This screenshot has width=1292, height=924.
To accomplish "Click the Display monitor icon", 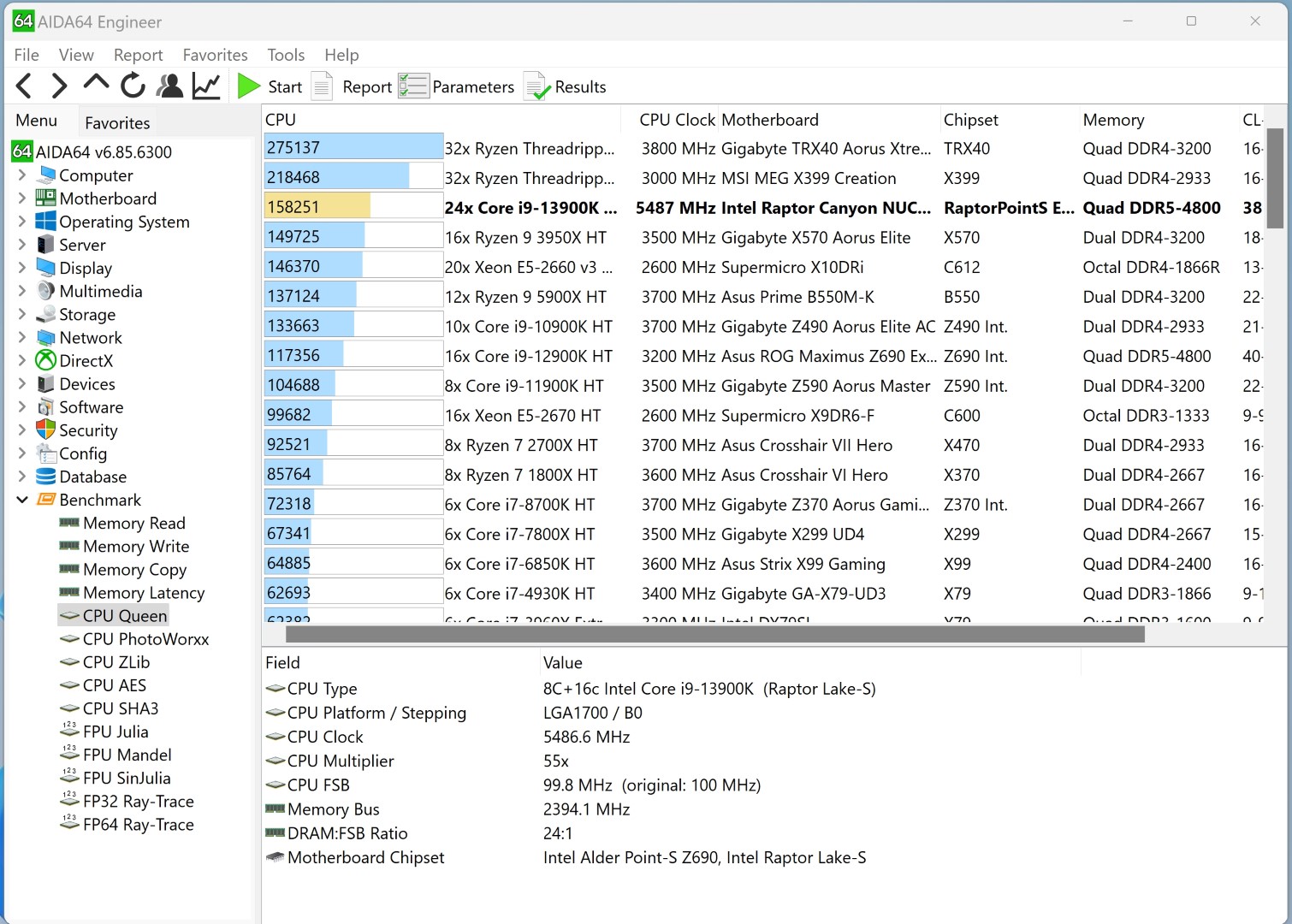I will (46, 268).
